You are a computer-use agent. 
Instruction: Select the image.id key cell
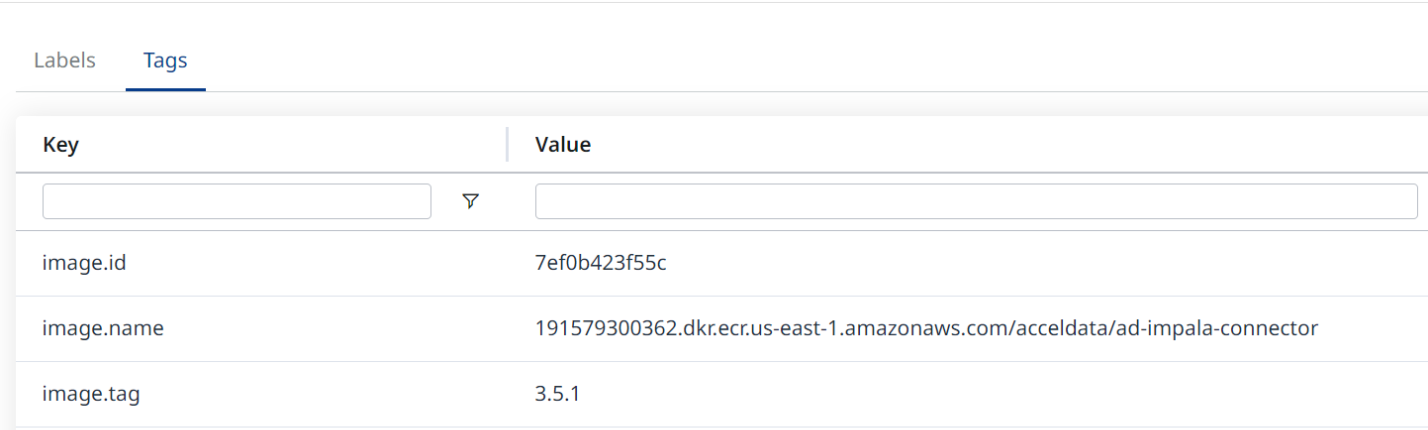(84, 264)
